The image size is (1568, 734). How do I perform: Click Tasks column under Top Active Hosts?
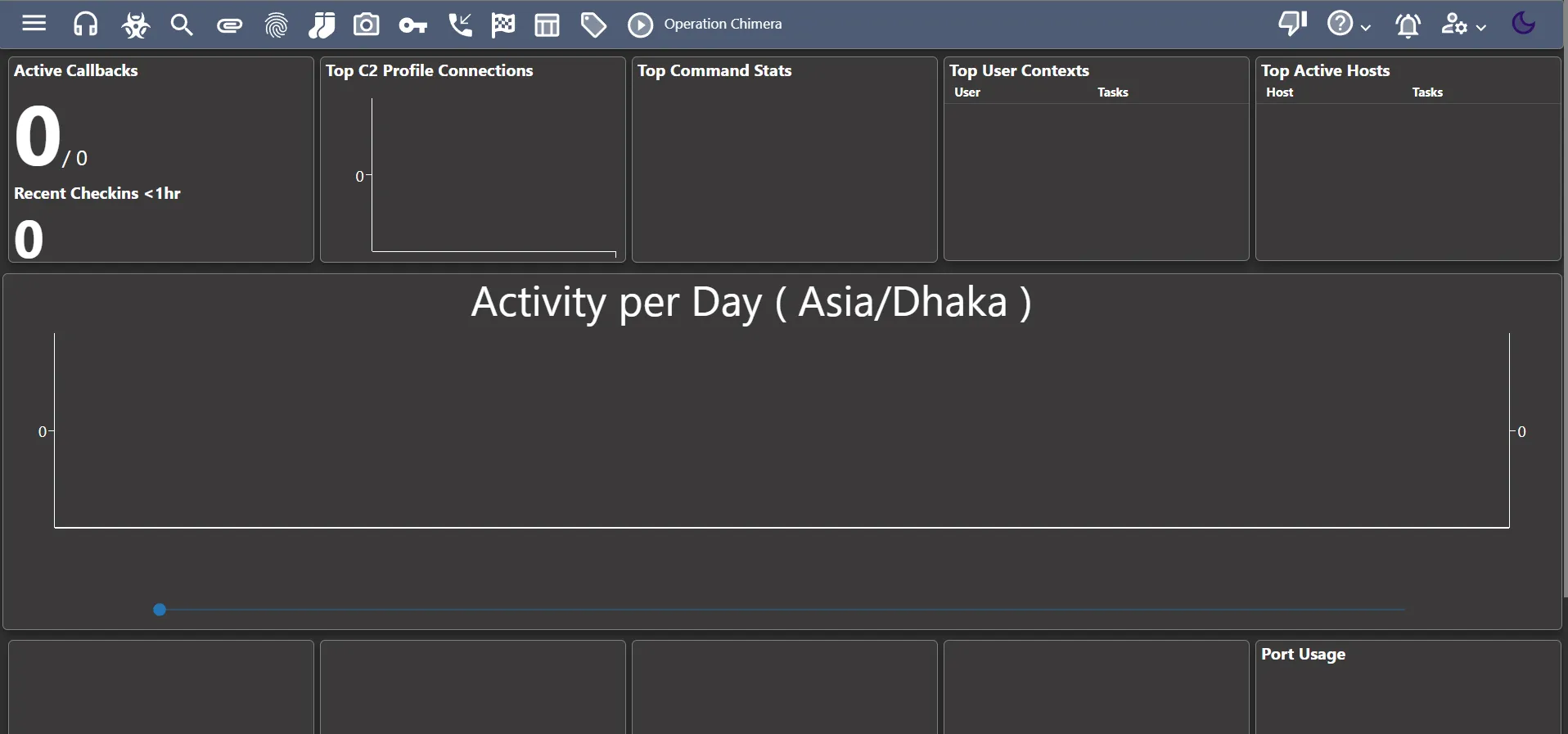1427,92
